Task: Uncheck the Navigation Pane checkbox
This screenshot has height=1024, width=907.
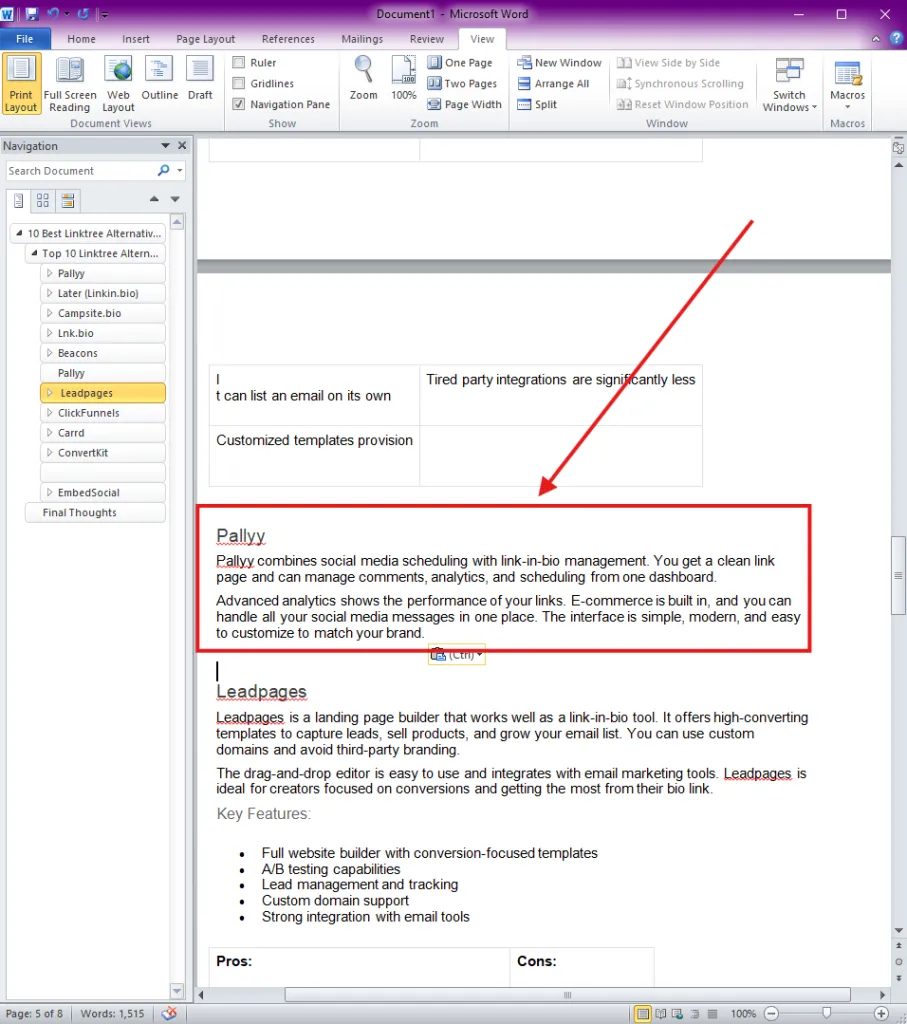Action: tap(239, 104)
